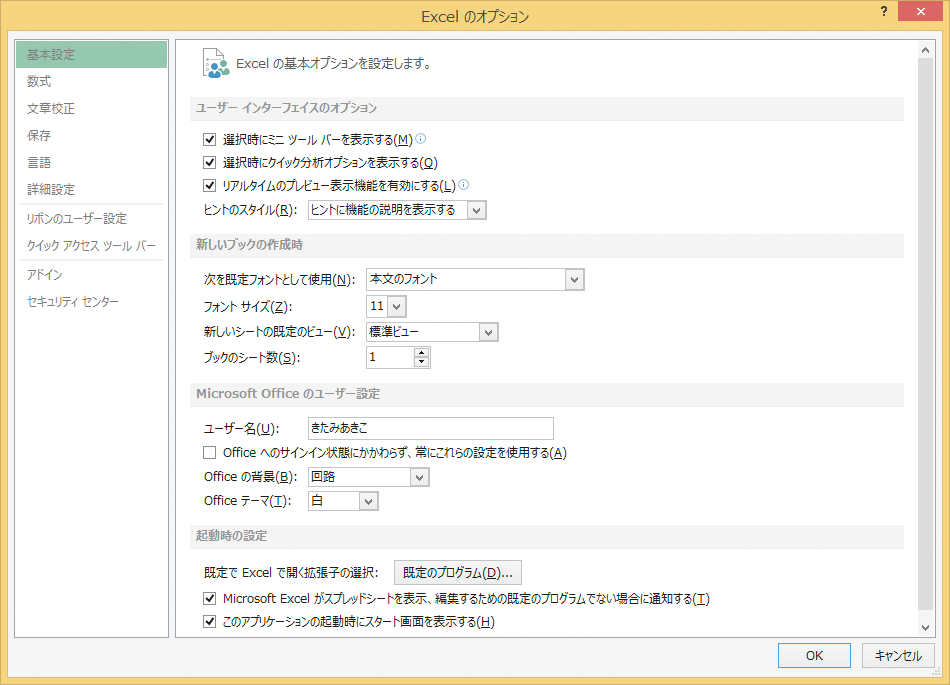Screen dimensions: 950x685
Task: Select 基本設定 category
Action: pyautogui.click(x=91, y=55)
